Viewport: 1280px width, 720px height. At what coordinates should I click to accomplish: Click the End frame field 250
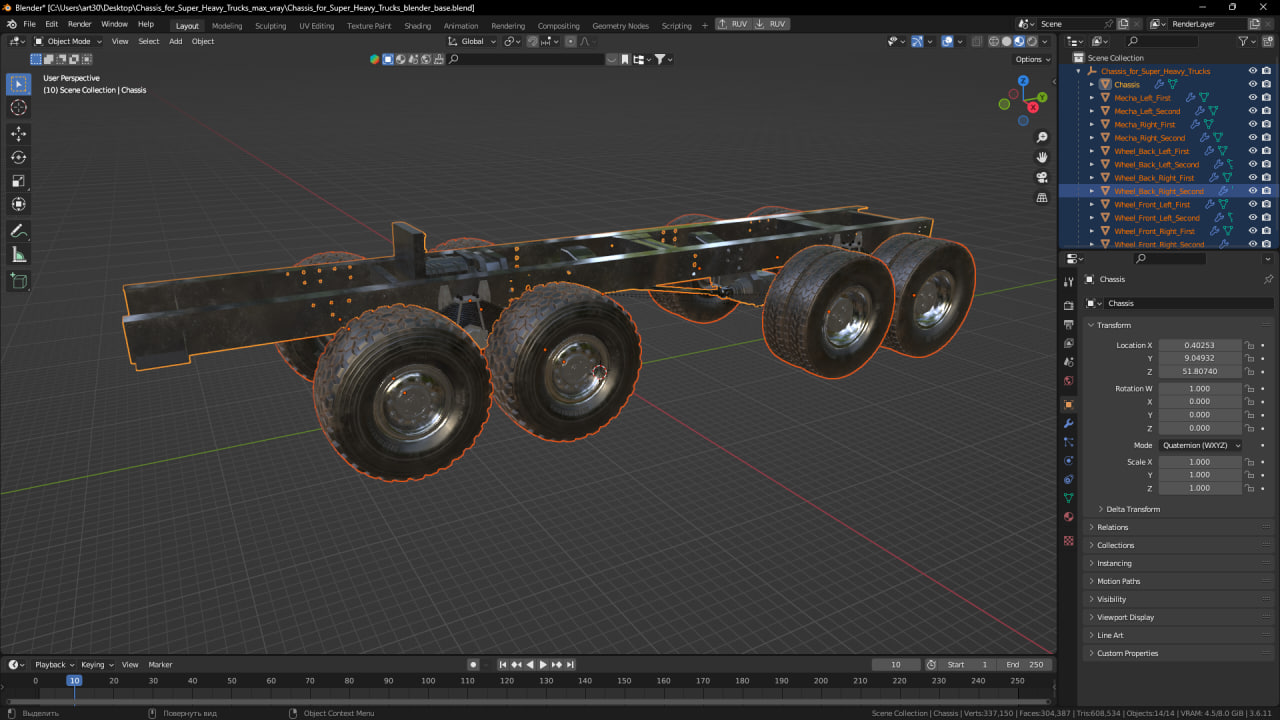tap(1024, 664)
